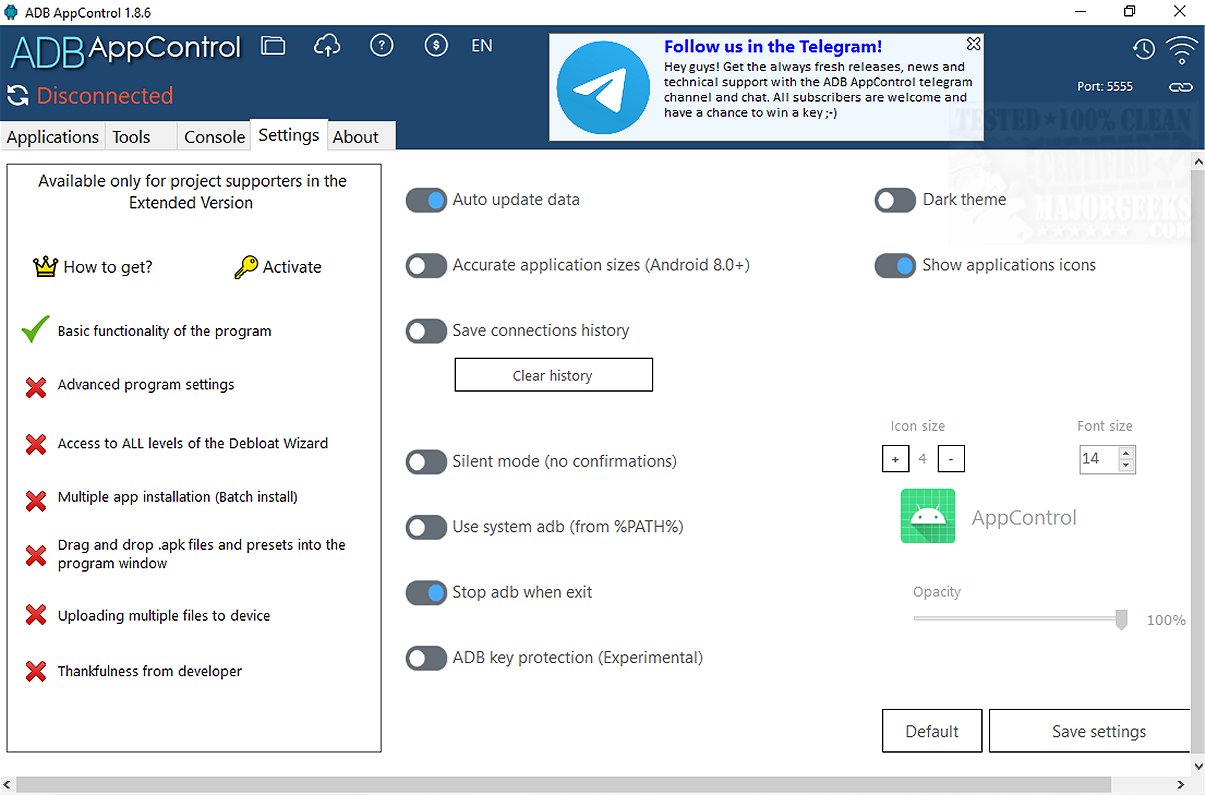Increase icon size with plus button

pyautogui.click(x=895, y=459)
